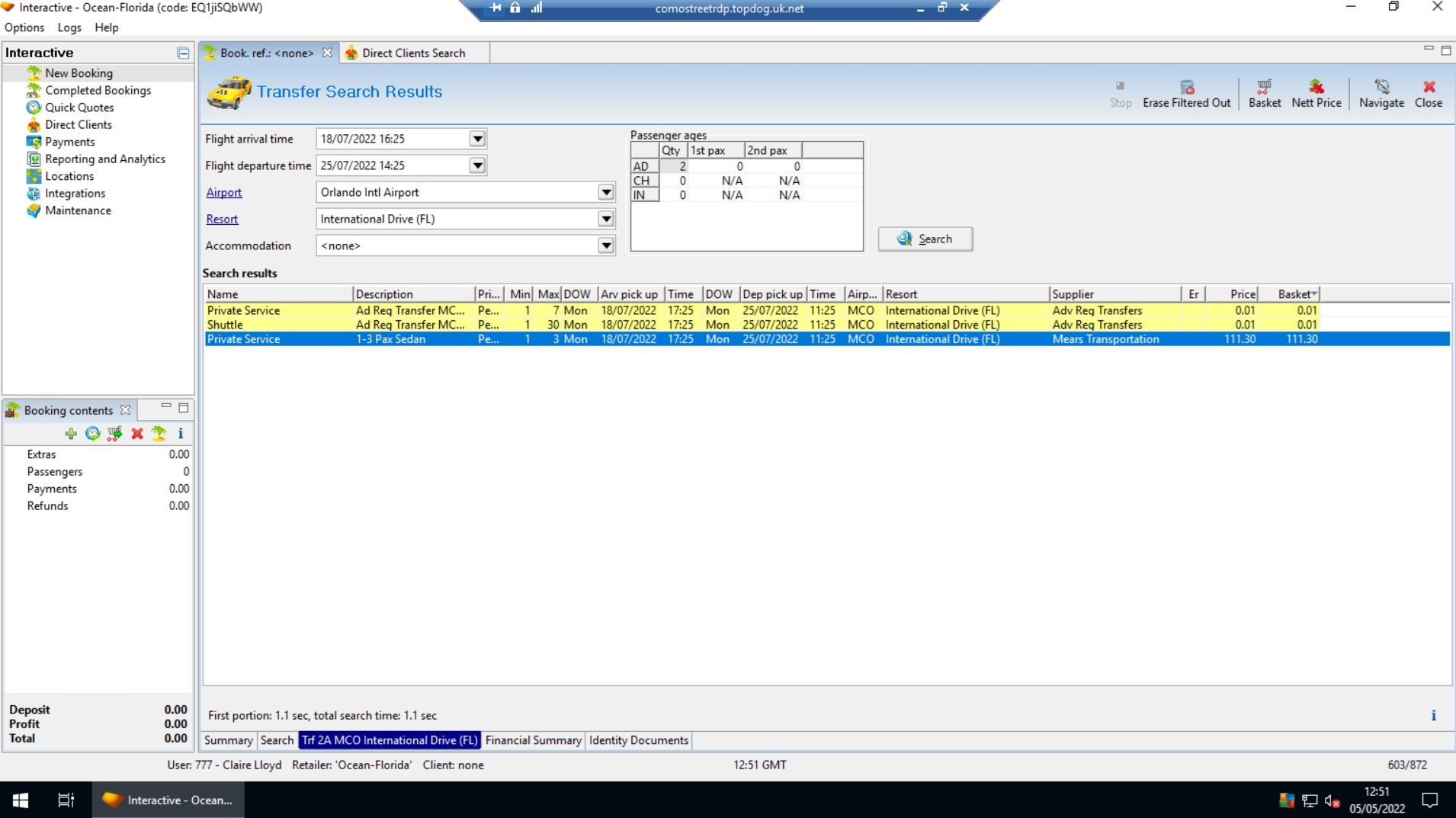Viewport: 1456px width, 818px height.
Task: Select Trf 2A MCO International Drive tab
Action: 390,740
